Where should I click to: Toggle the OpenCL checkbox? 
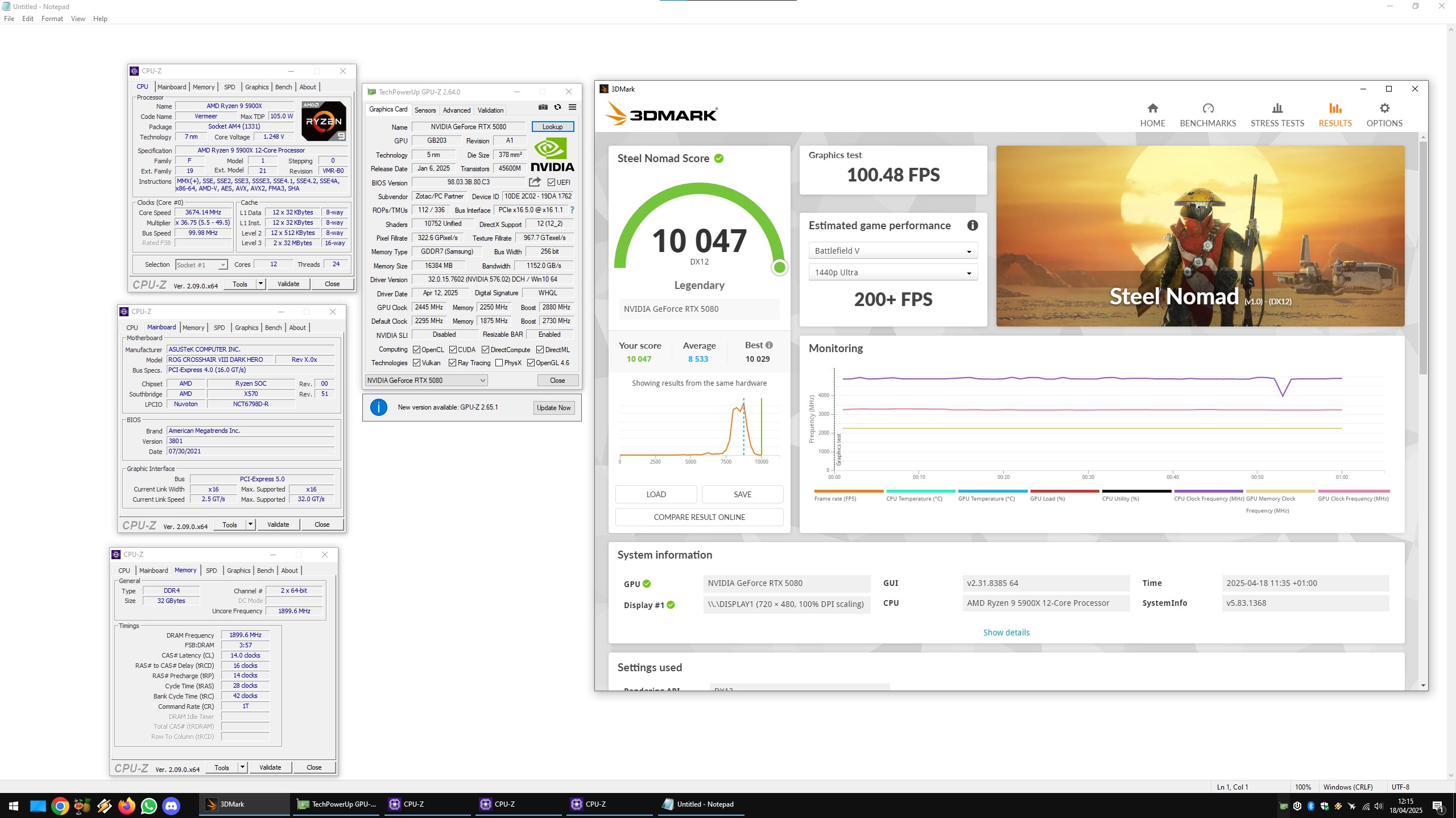pos(416,350)
